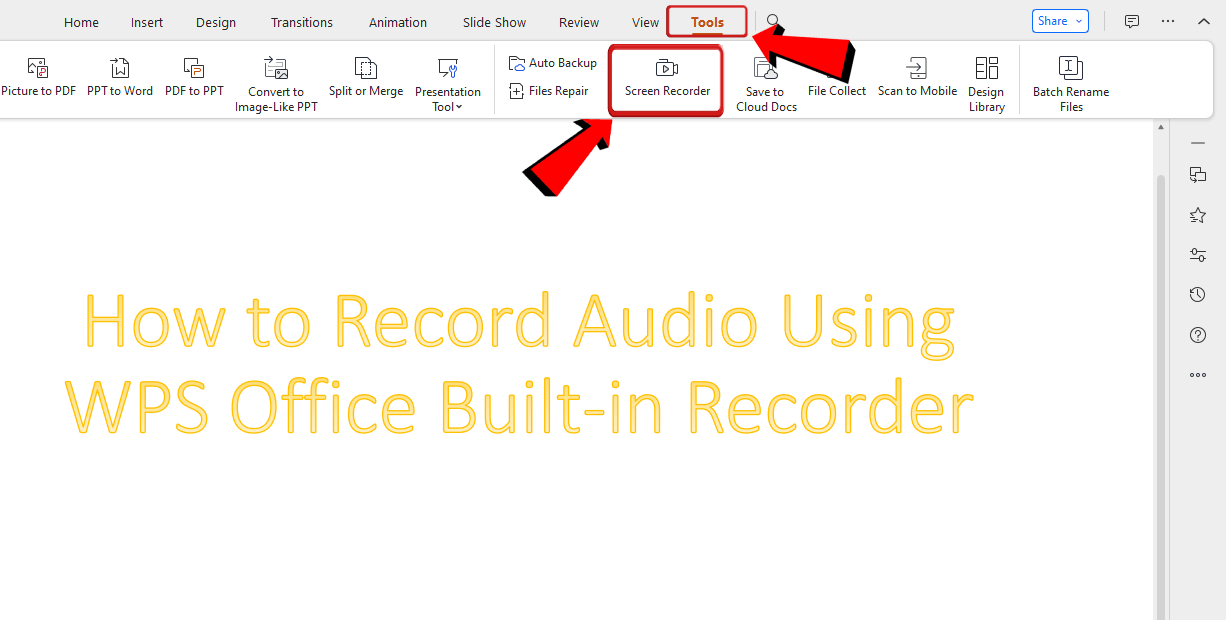Open Save to Cloud Docs

click(x=765, y=80)
